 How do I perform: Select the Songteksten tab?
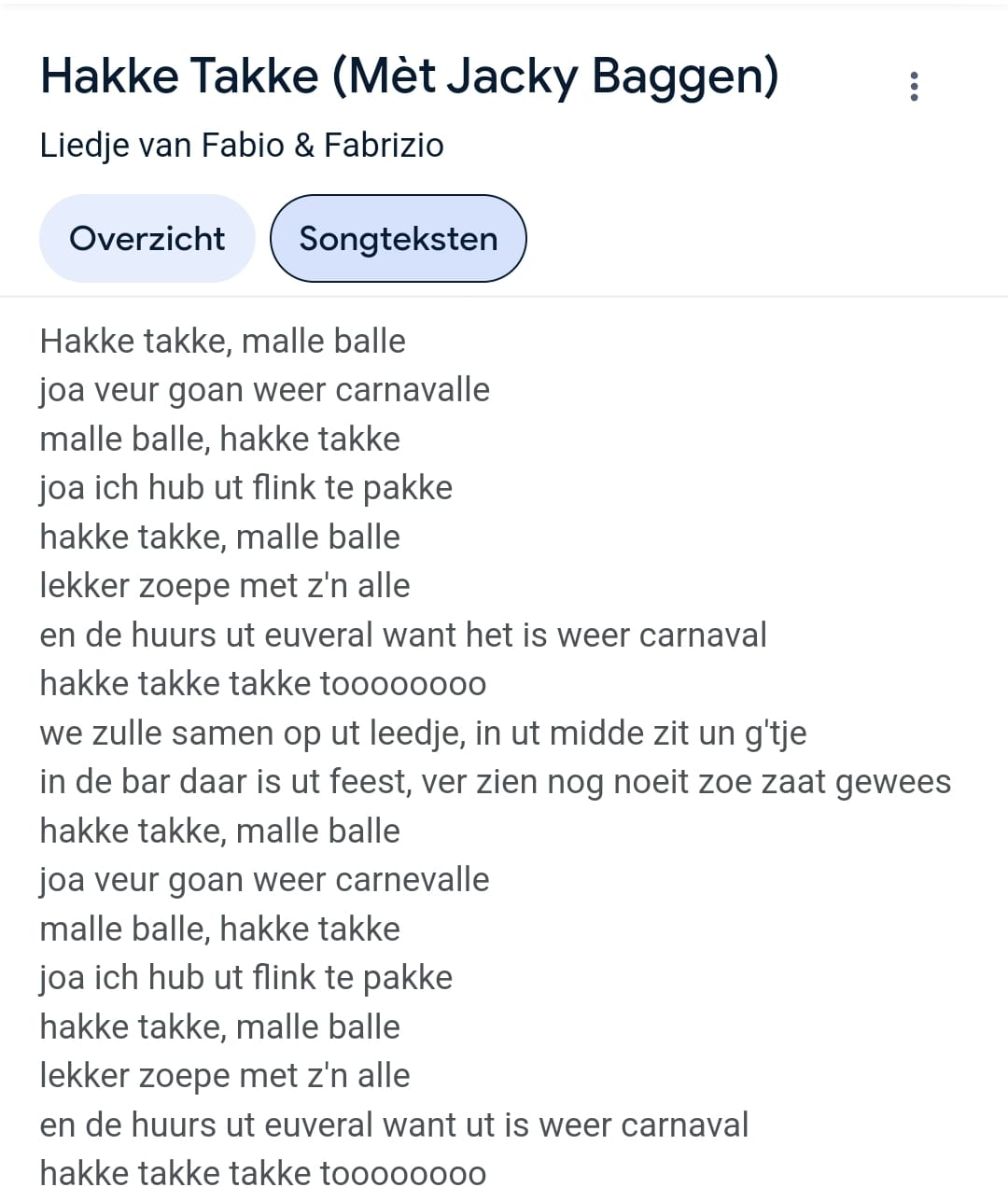399,238
